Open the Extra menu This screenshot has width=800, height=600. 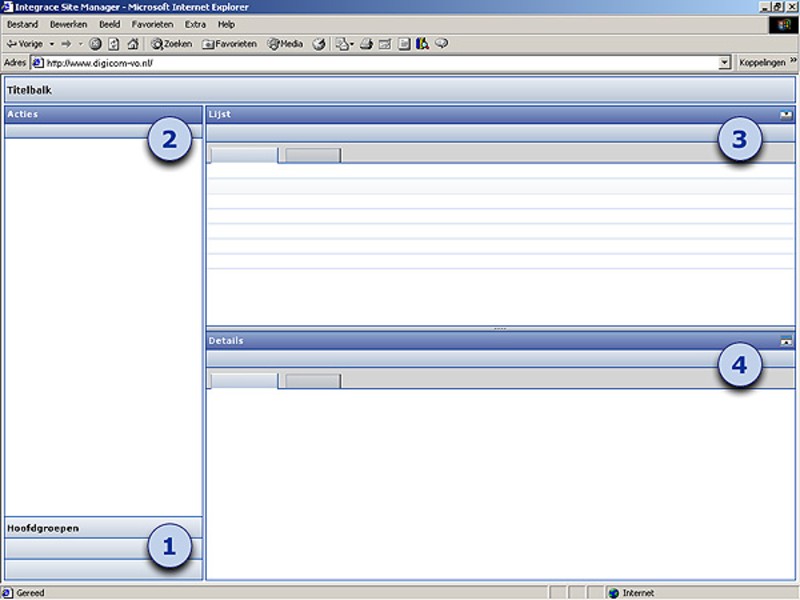point(195,24)
